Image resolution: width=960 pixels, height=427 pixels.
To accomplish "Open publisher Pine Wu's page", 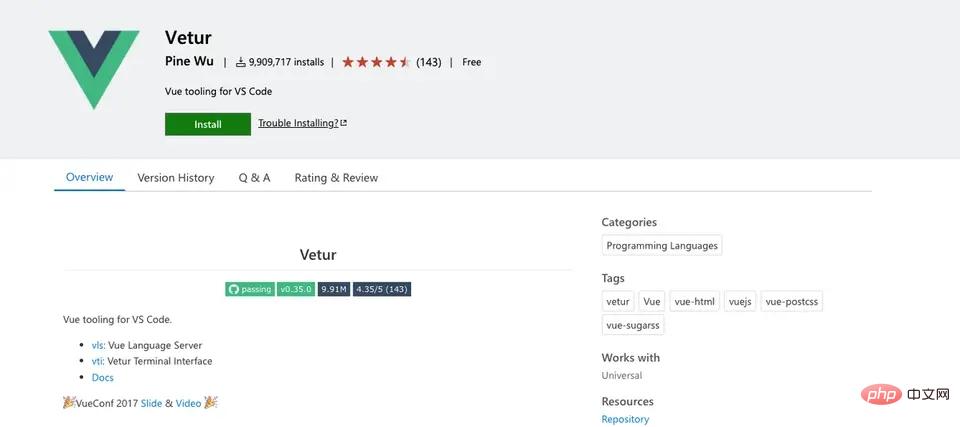I will pyautogui.click(x=189, y=61).
